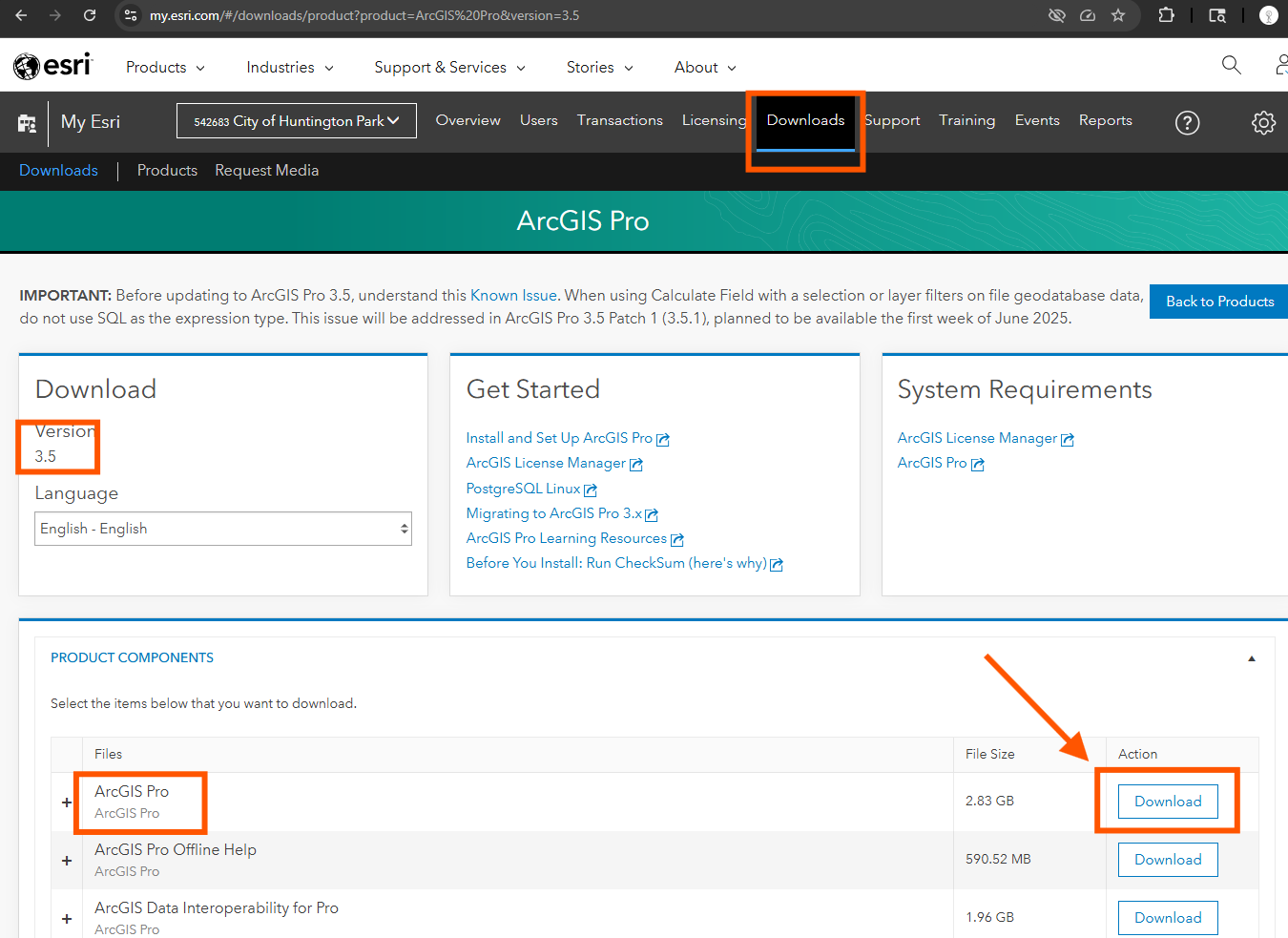Open the PostgreSQL Linux link
Image resolution: width=1288 pixels, height=938 pixels.
click(523, 489)
